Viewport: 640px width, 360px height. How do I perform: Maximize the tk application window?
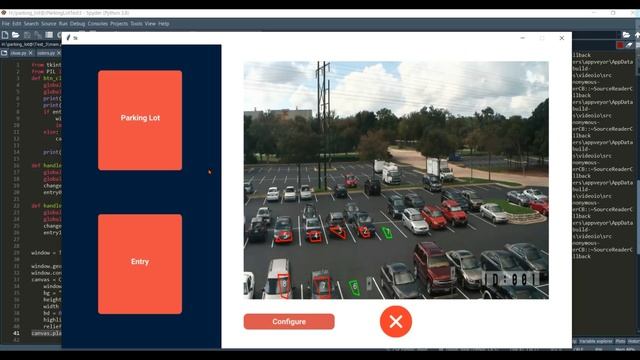[542, 38]
